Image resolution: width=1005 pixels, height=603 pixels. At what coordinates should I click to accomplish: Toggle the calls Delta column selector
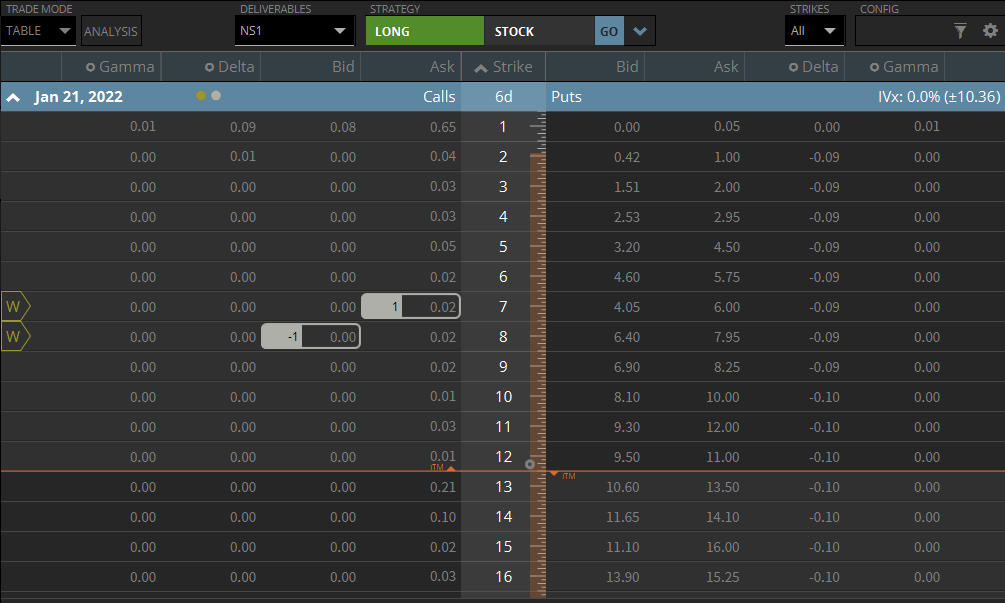click(x=209, y=68)
